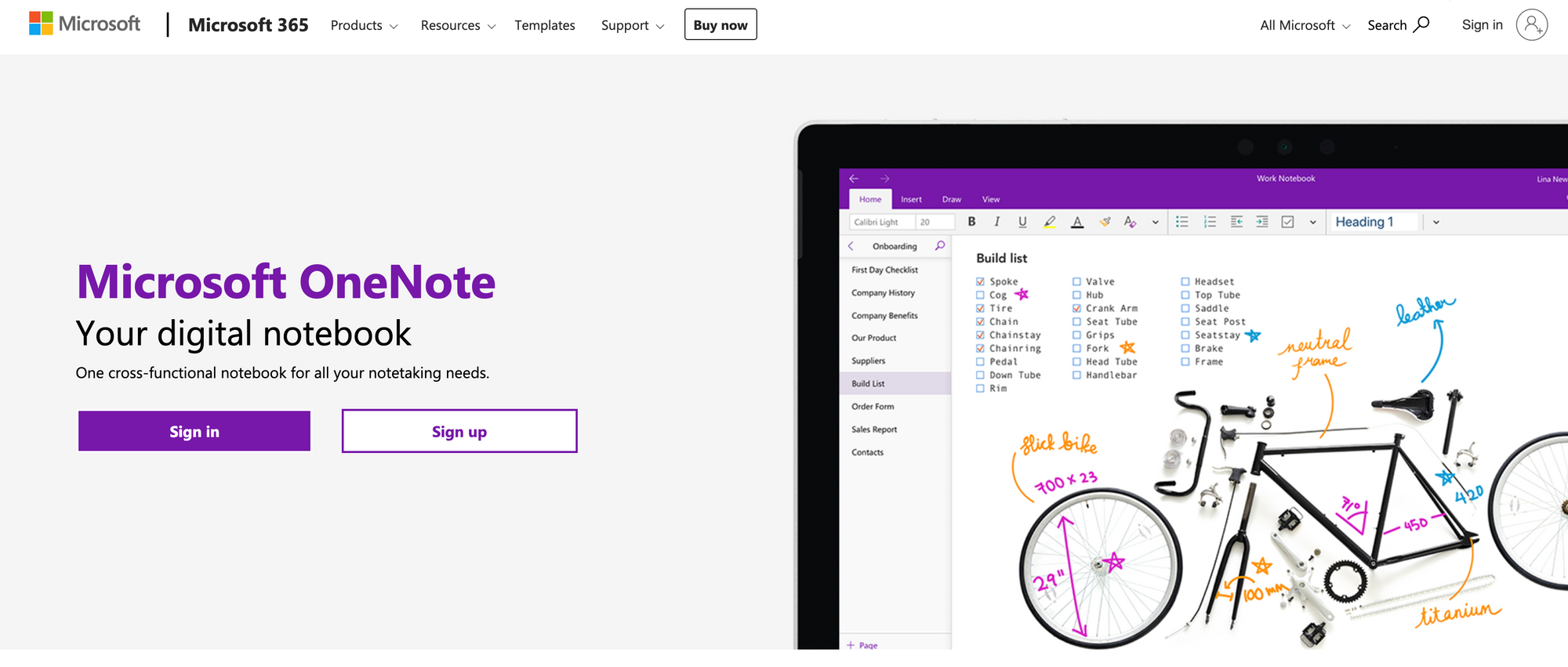Click the clear formatting icon
The height and width of the screenshot is (667, 1568).
click(x=1130, y=222)
